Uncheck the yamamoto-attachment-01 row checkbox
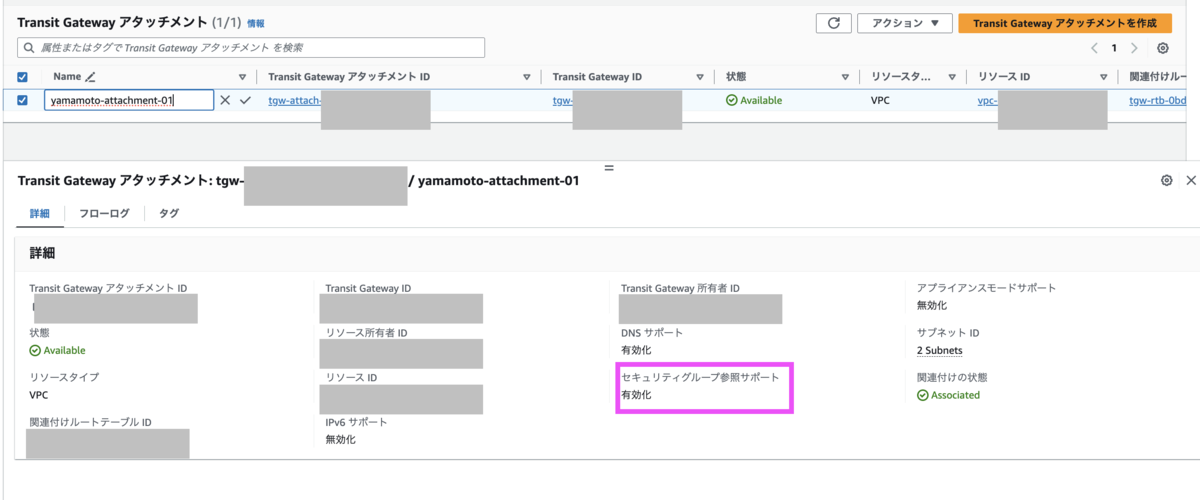Viewport: 1200px width, 500px height. coord(23,100)
